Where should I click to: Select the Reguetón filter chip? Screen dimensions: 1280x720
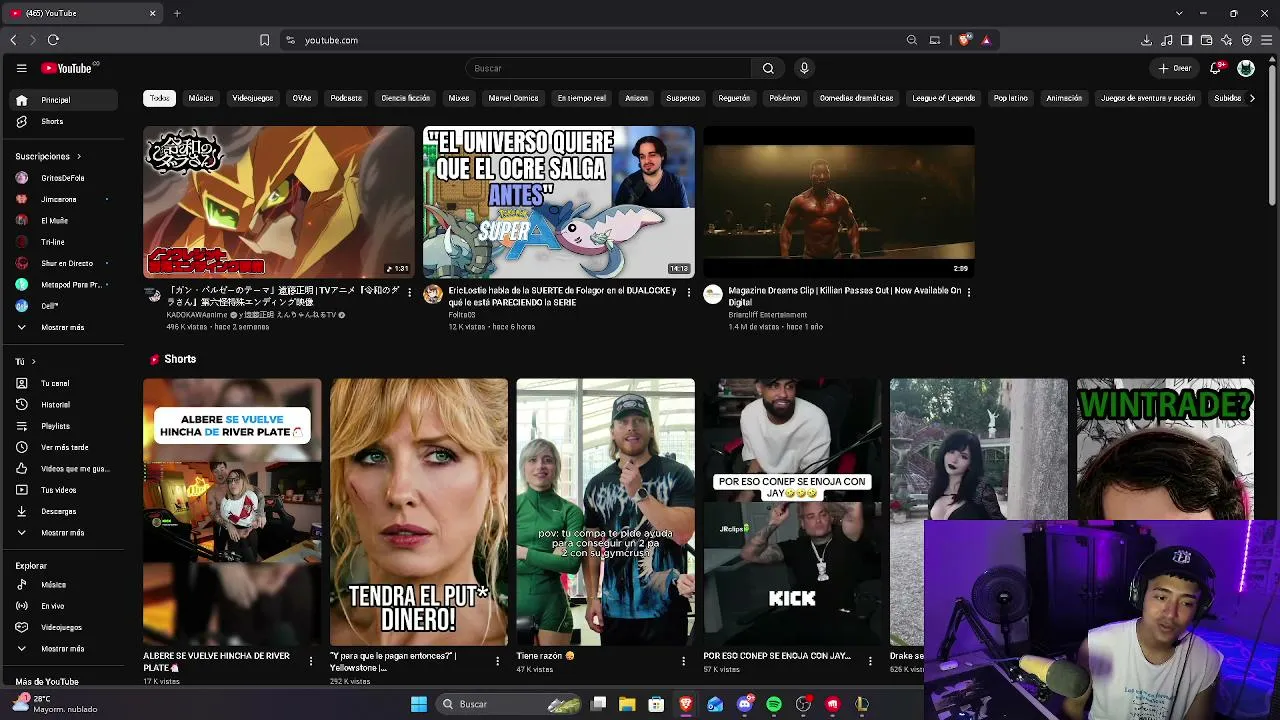tap(734, 98)
